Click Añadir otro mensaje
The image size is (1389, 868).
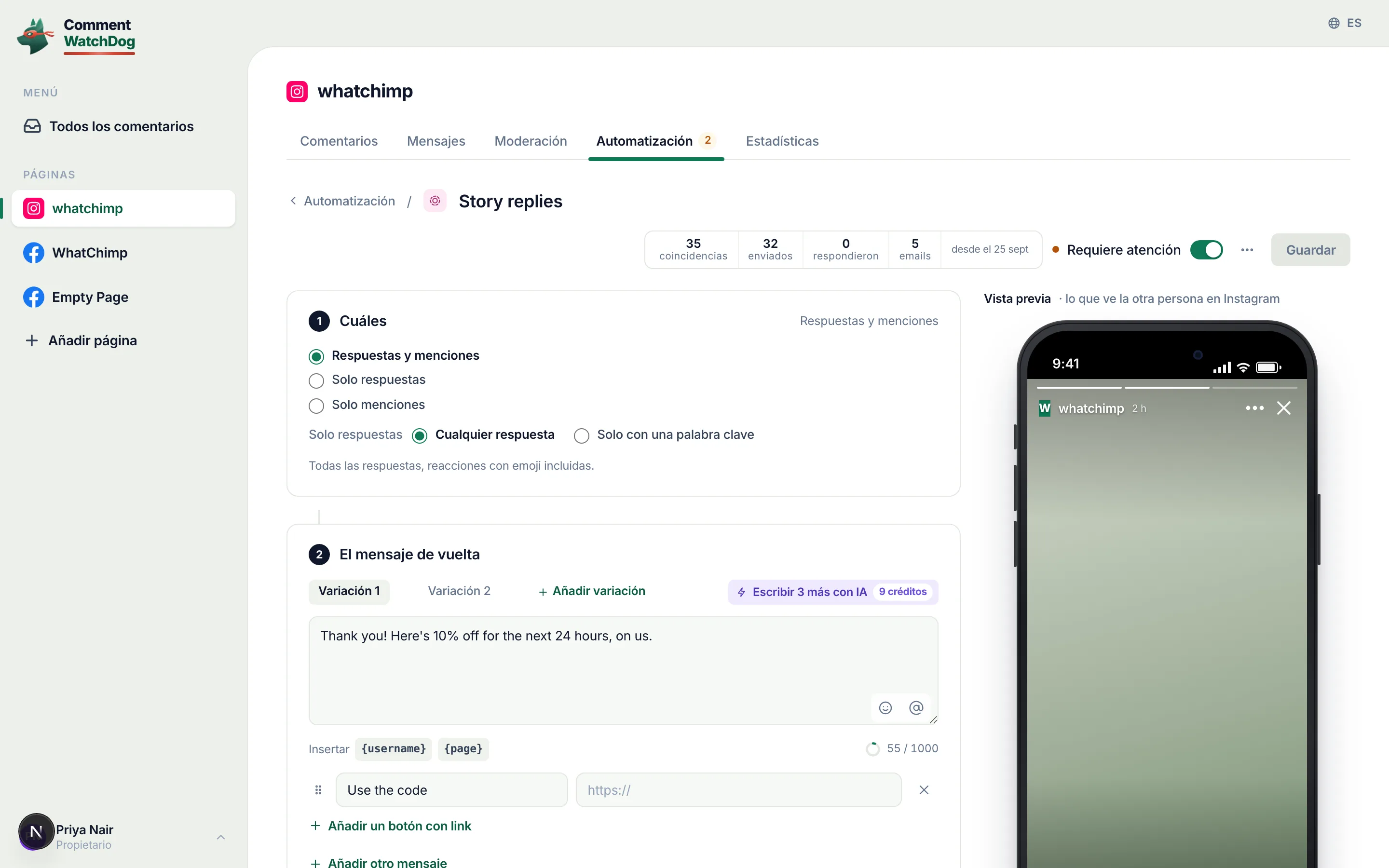pos(378,863)
